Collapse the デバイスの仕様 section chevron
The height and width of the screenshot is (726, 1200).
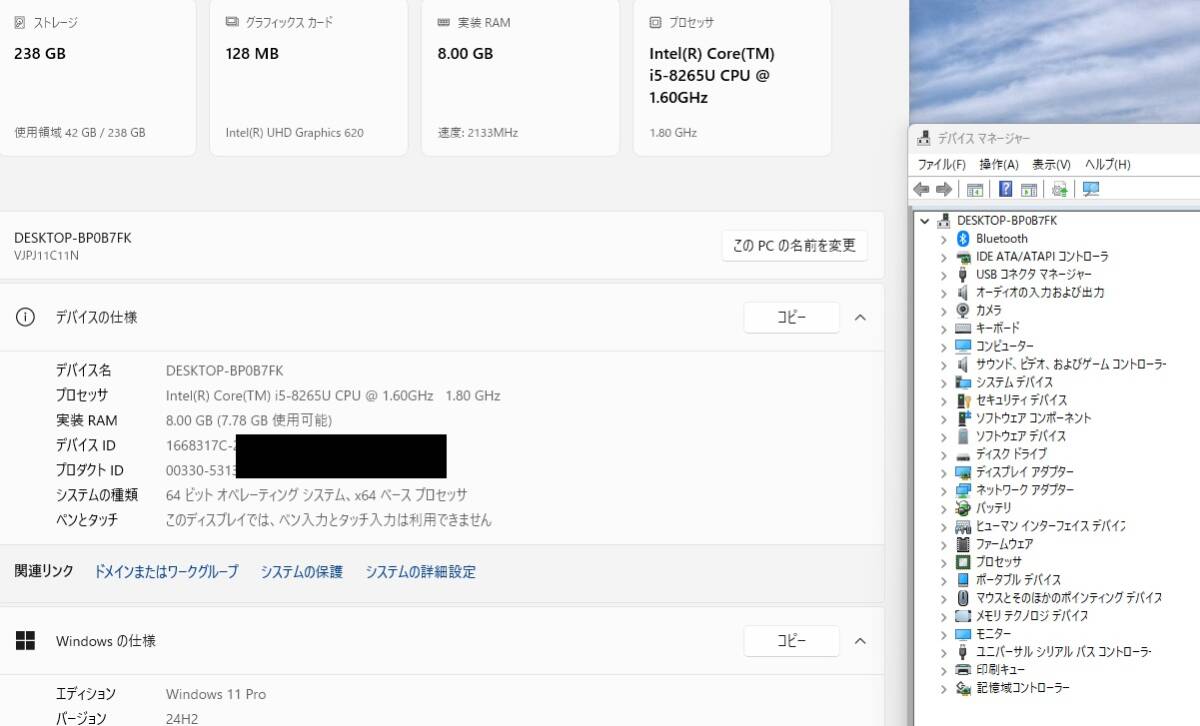[860, 317]
